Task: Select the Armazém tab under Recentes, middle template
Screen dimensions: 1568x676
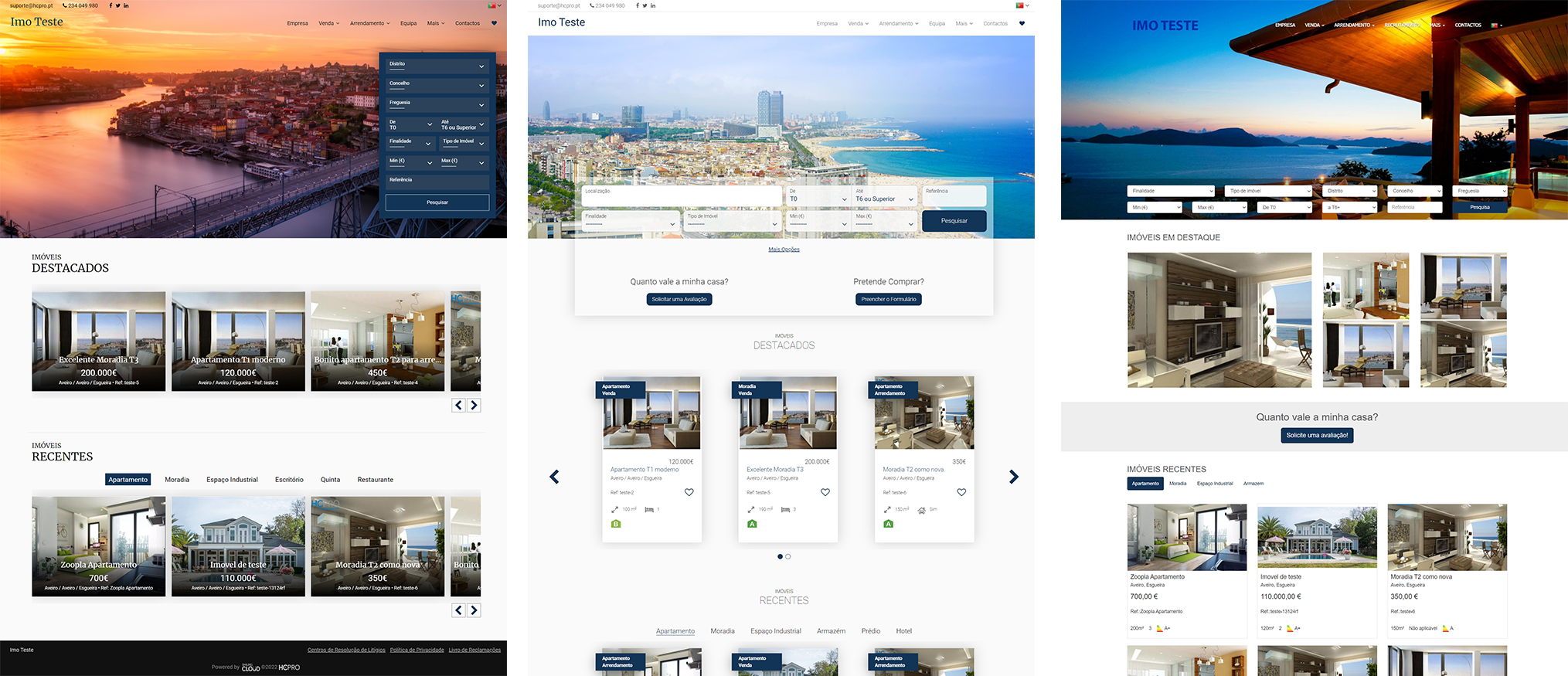Action: 832,631
